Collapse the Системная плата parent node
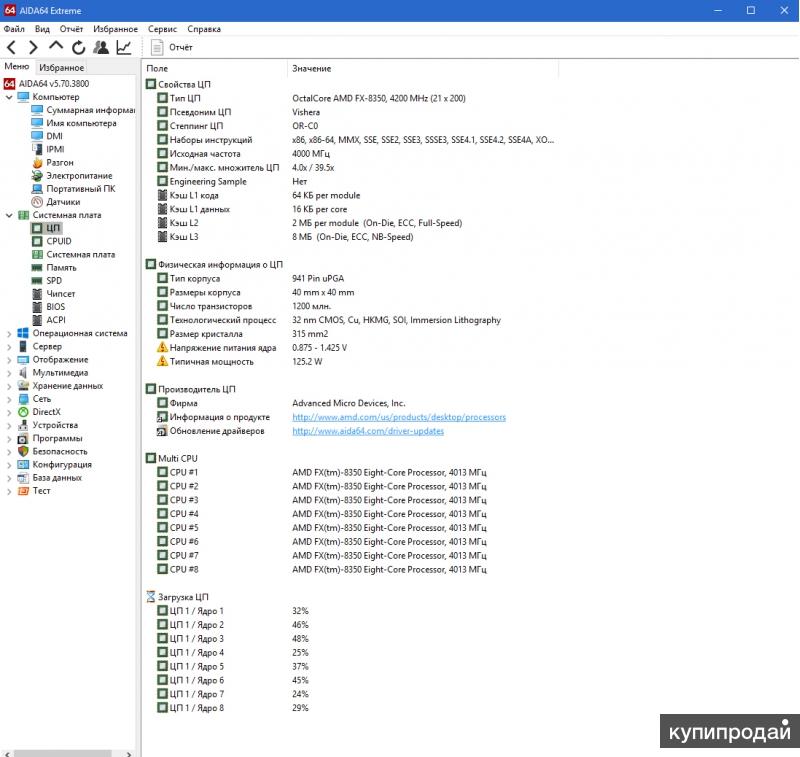 click(9, 215)
